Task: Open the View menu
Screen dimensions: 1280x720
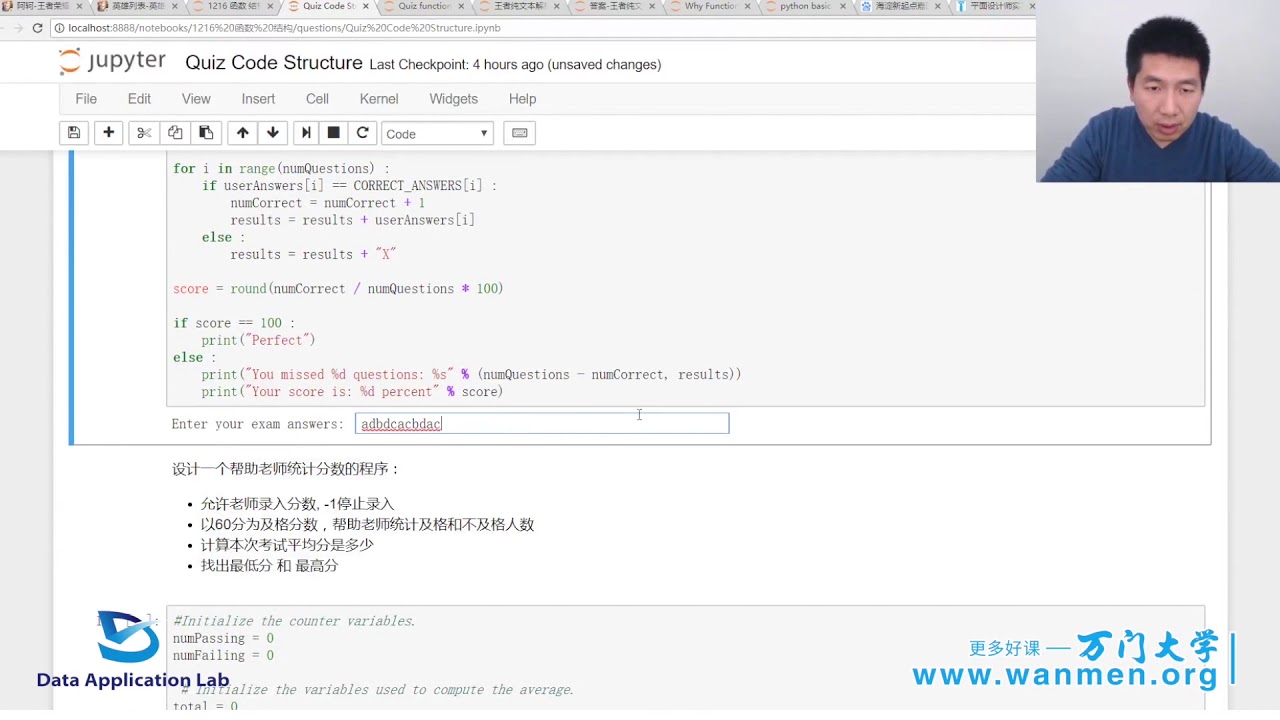Action: (x=196, y=99)
